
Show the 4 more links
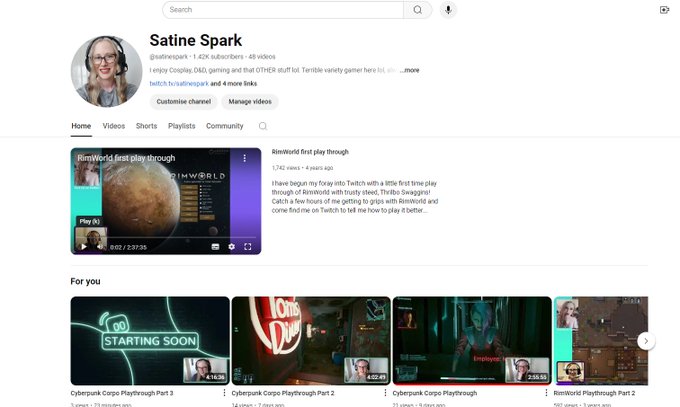(234, 83)
